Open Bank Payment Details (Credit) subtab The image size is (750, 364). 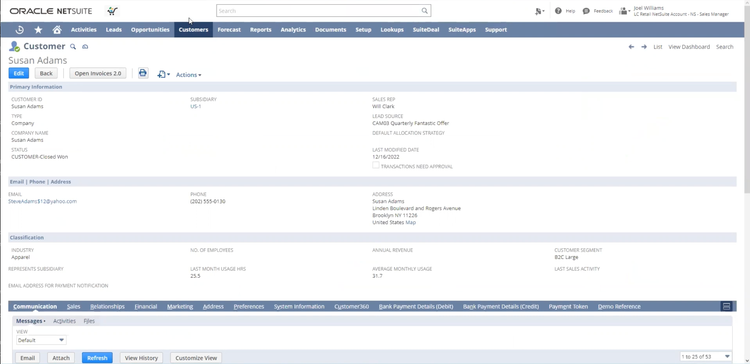tap(501, 307)
